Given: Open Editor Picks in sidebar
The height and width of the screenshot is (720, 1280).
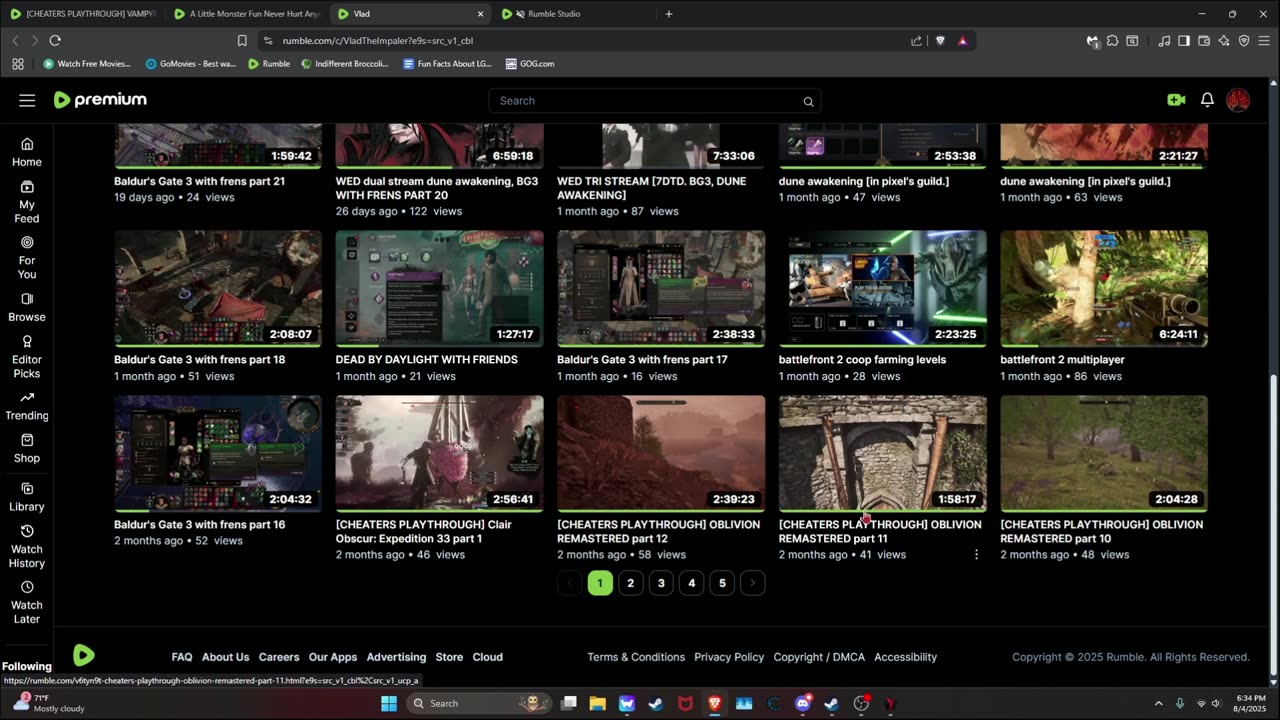Looking at the screenshot, I should [x=27, y=357].
